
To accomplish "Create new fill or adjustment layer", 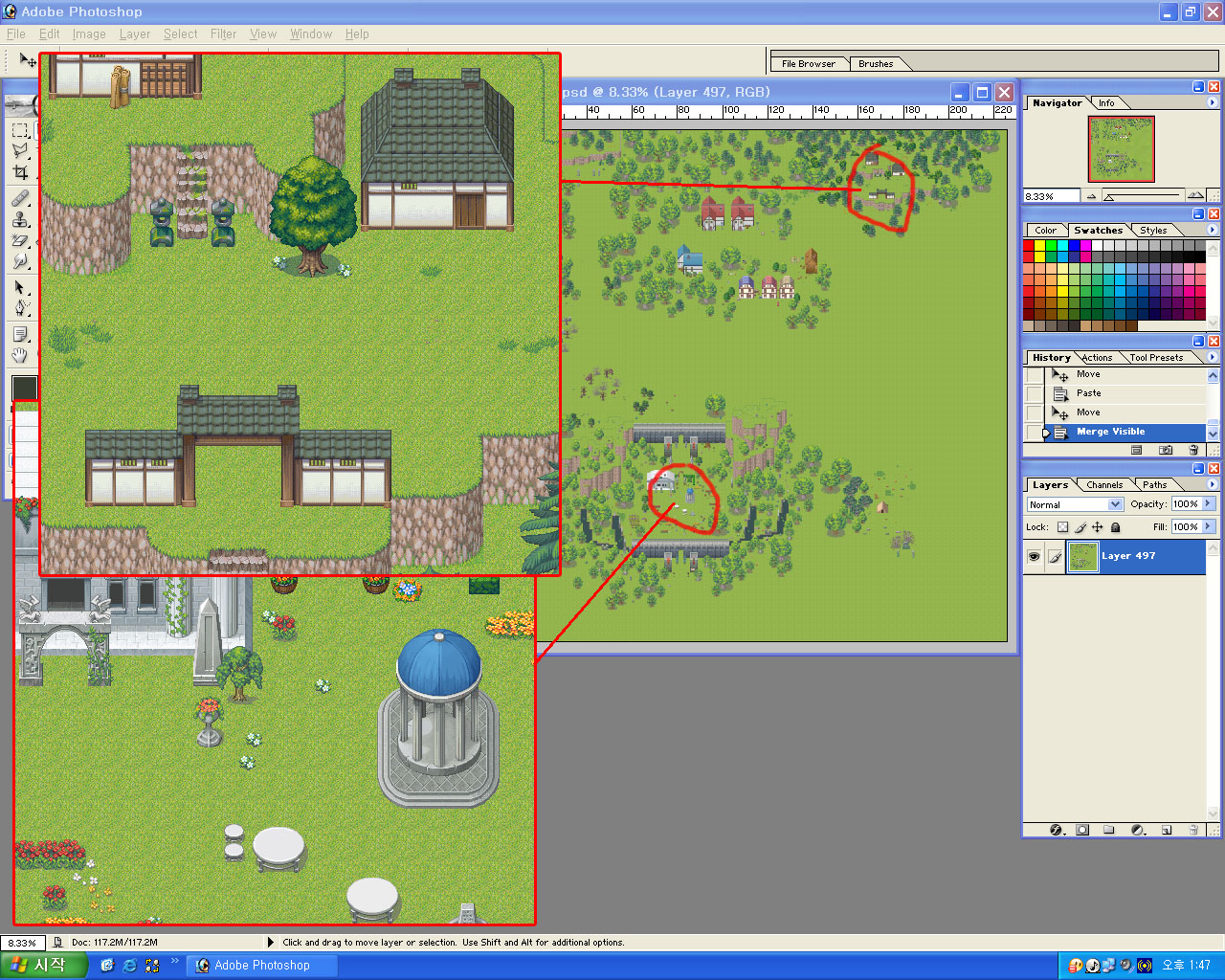I will 1138,830.
